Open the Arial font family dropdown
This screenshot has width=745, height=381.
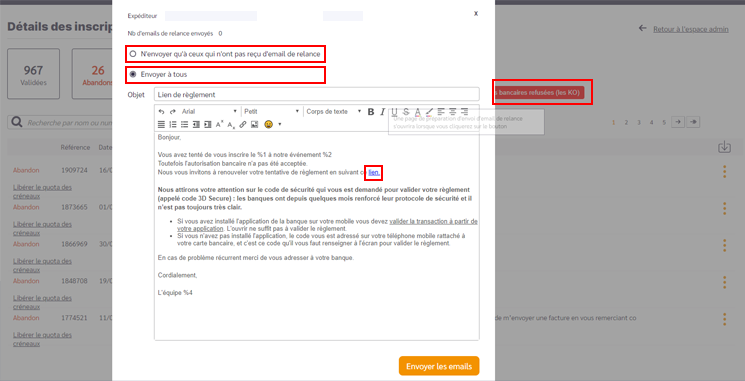pyautogui.click(x=210, y=112)
